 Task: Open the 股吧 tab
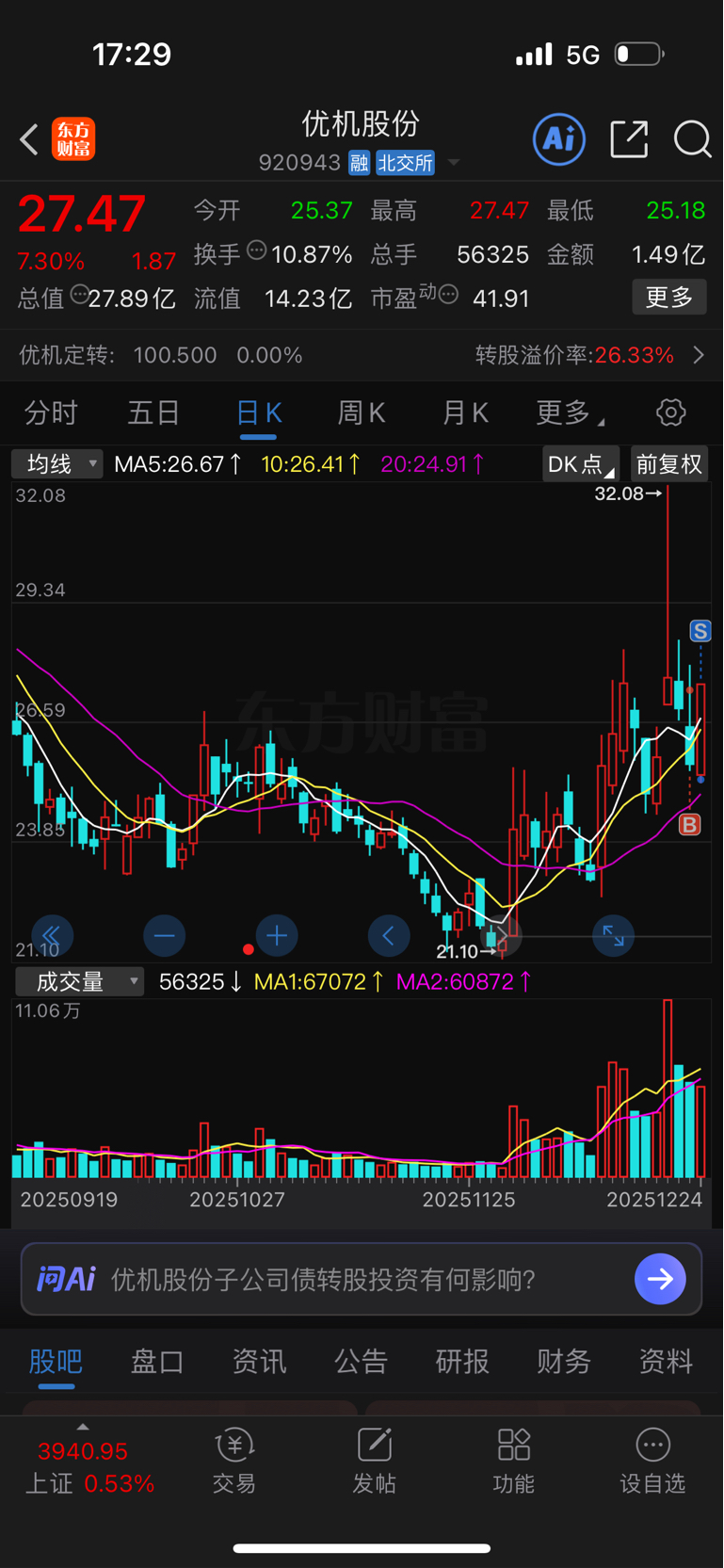click(56, 1361)
